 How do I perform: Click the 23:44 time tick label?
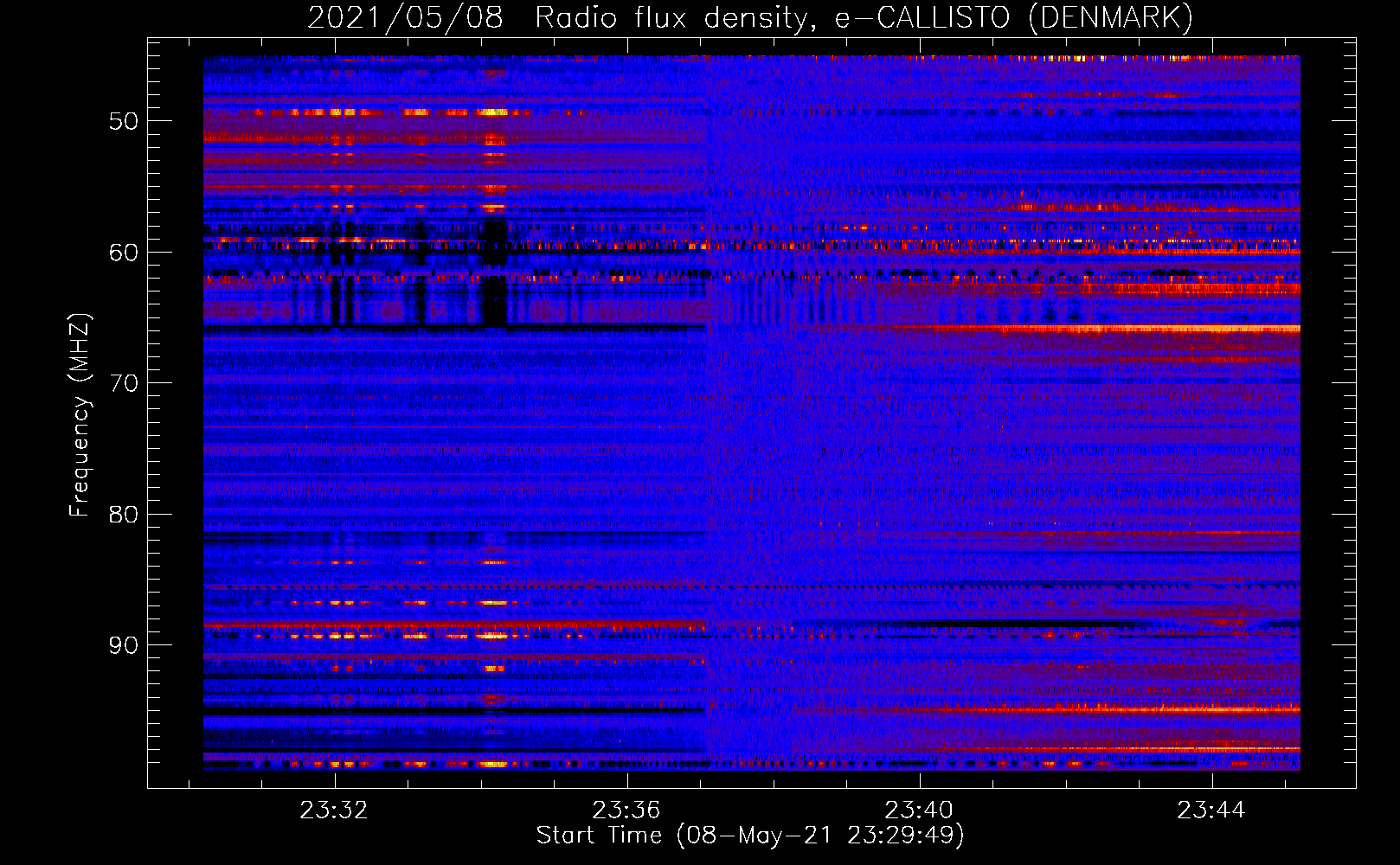1211,810
